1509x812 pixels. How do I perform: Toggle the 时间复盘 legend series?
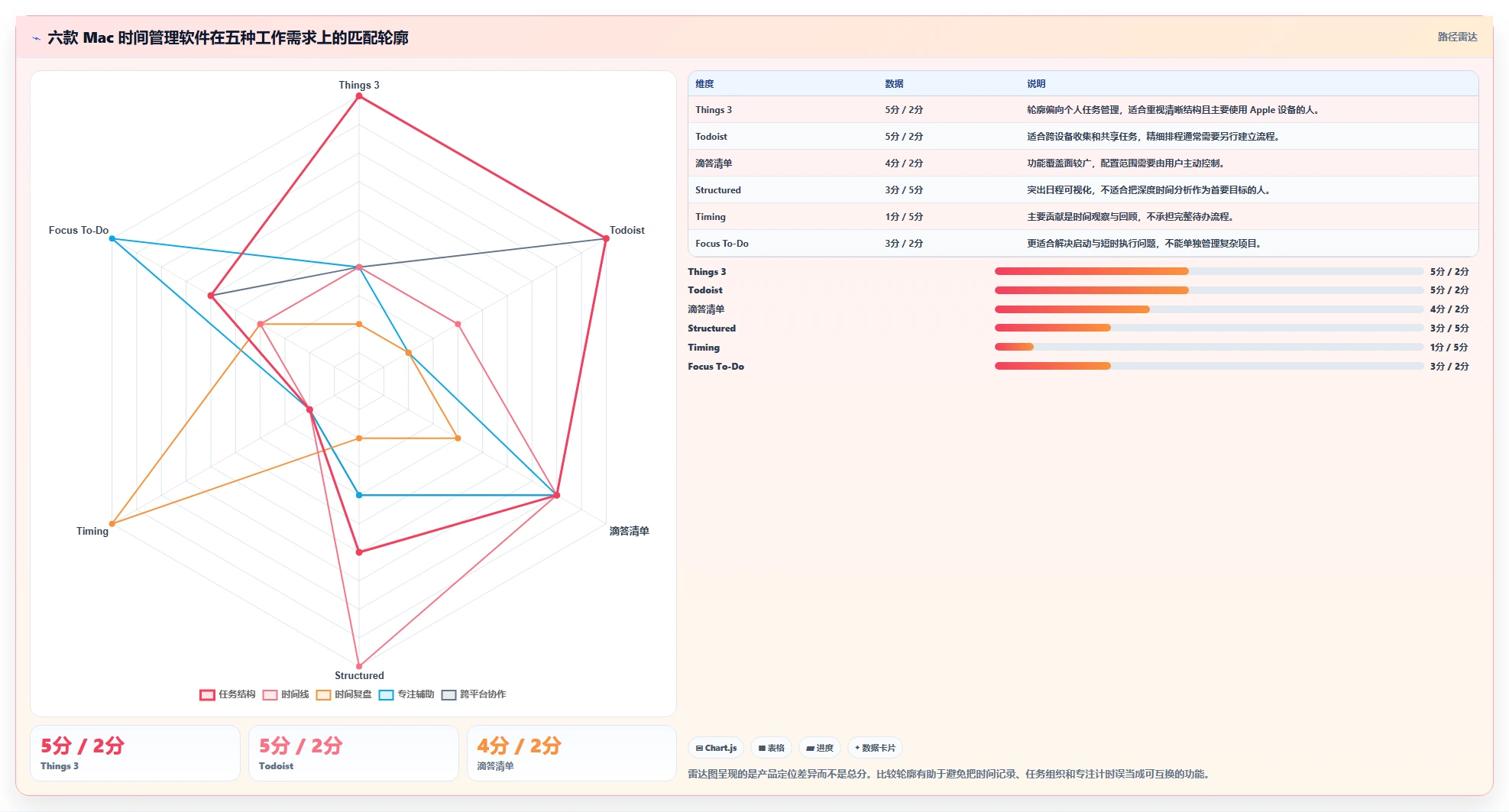click(344, 694)
